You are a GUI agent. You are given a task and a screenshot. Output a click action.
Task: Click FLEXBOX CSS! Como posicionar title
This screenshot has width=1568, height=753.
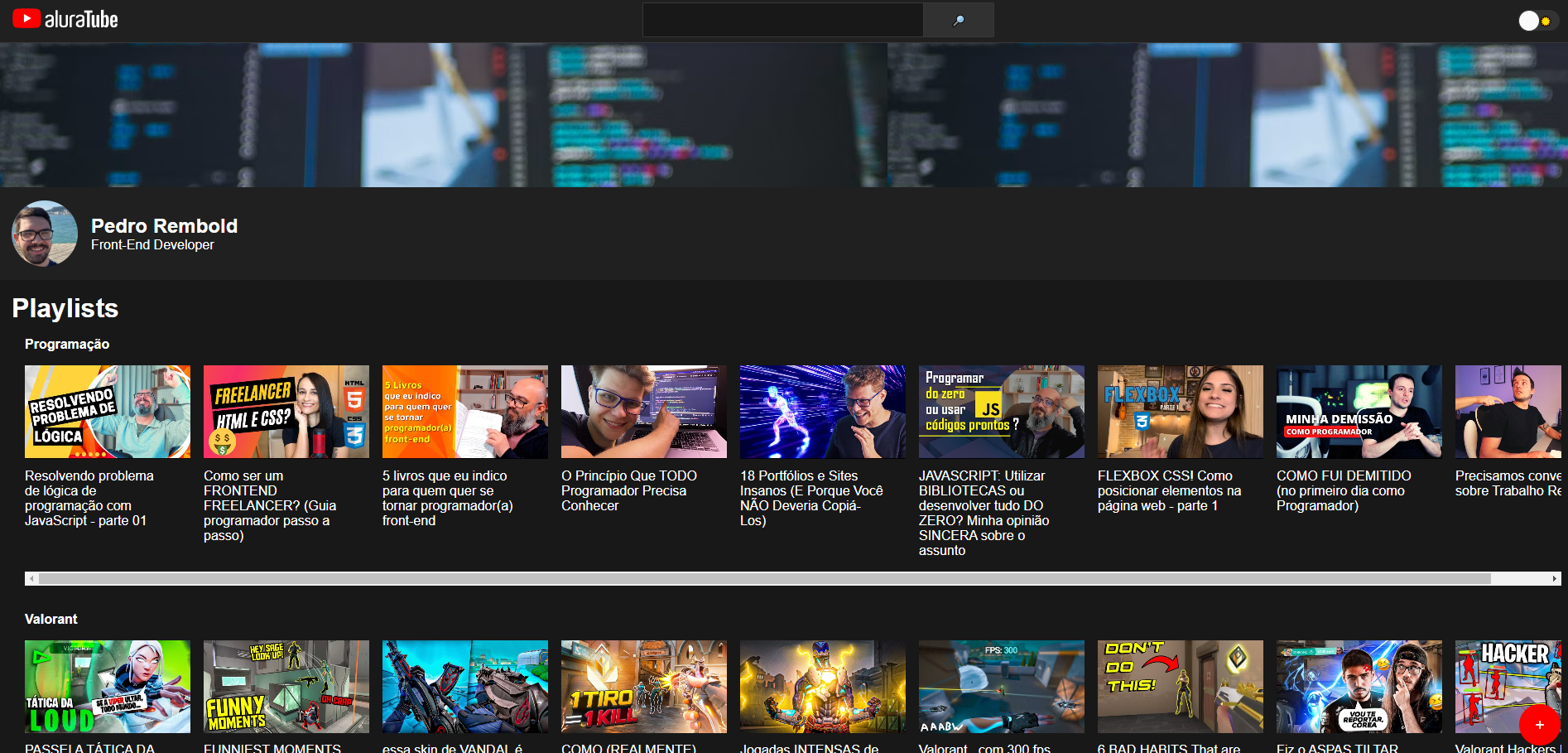click(x=1169, y=490)
